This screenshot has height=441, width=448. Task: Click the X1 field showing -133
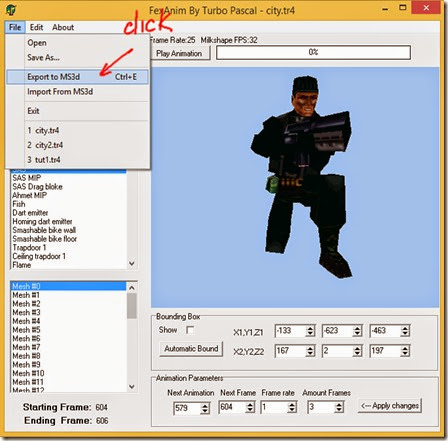point(290,331)
